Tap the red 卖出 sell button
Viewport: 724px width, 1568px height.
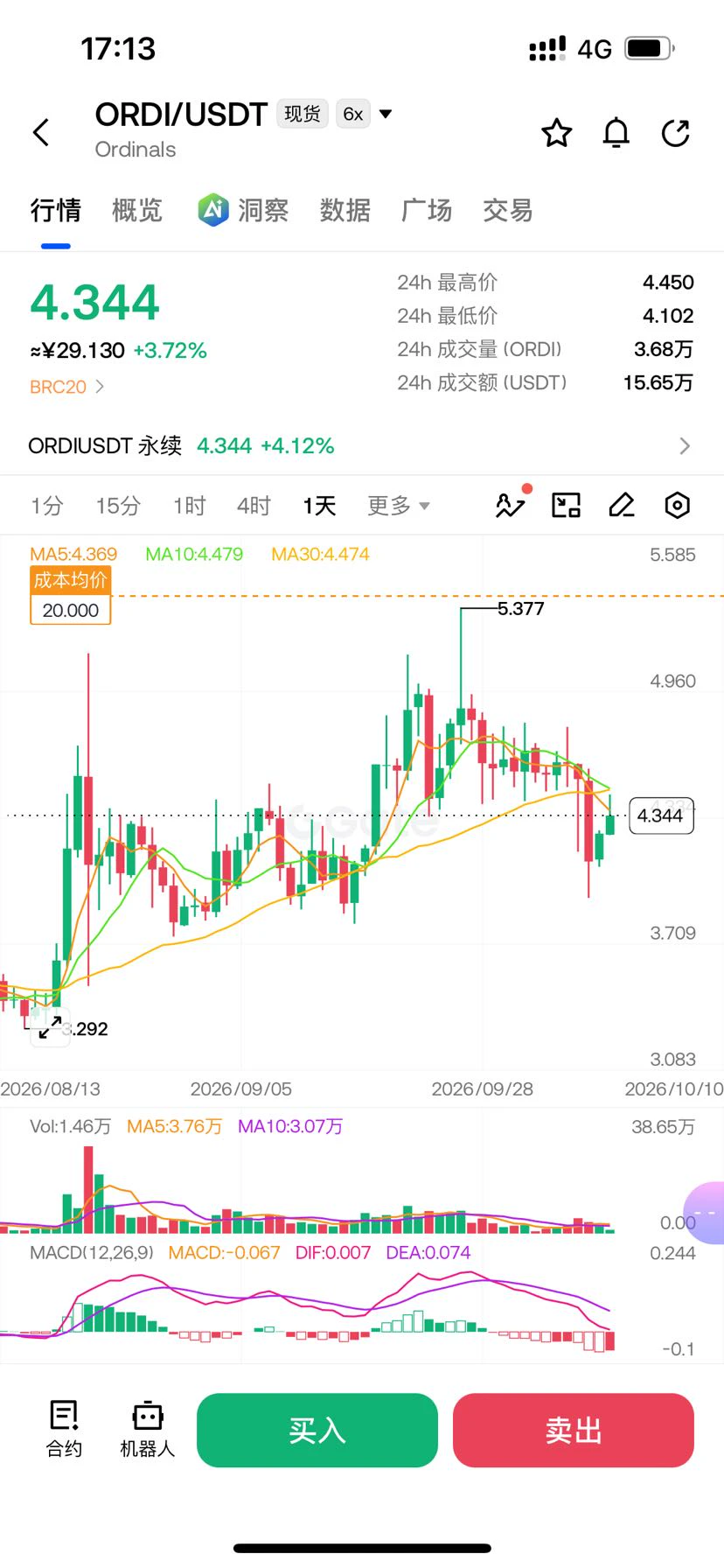[x=574, y=1430]
